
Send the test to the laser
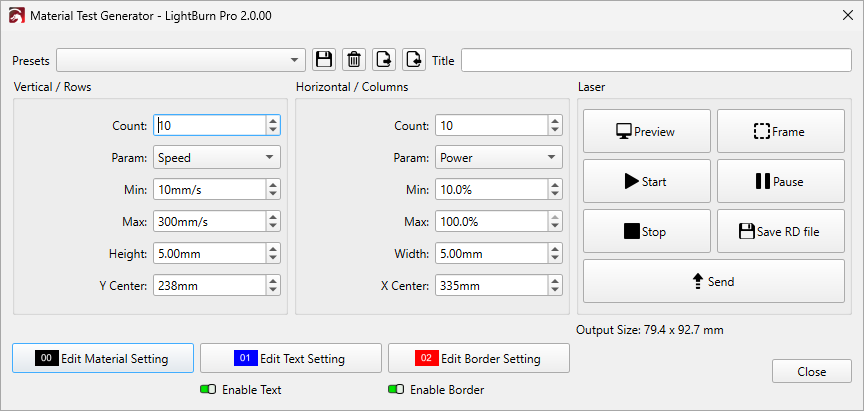712,281
